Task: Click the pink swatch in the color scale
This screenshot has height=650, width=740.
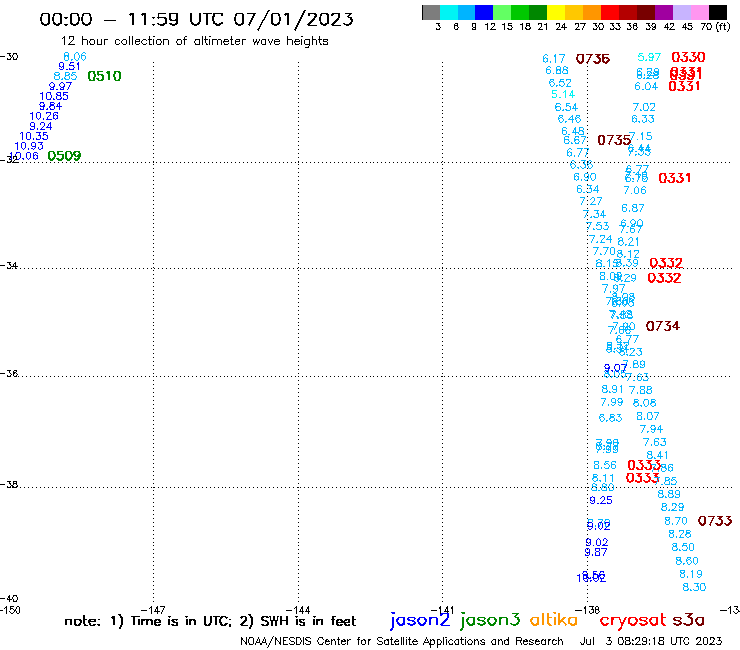Action: (x=699, y=12)
